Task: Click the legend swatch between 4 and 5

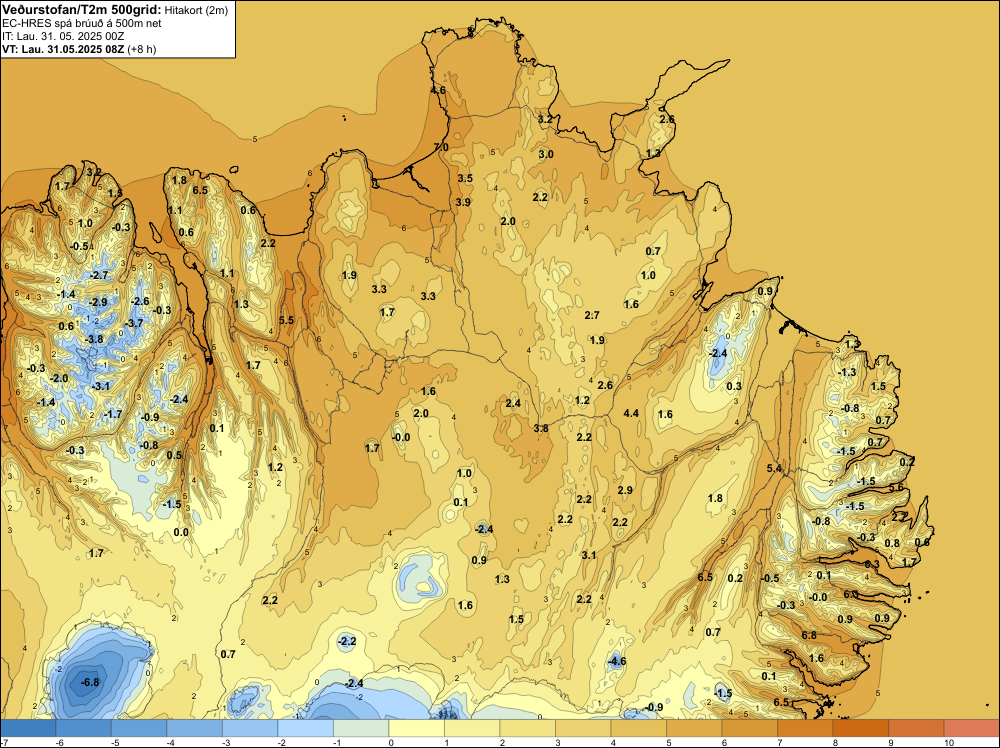Action: (638, 728)
